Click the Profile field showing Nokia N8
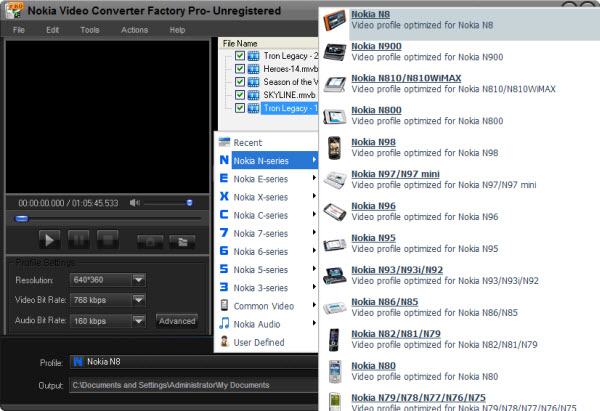 [194, 362]
